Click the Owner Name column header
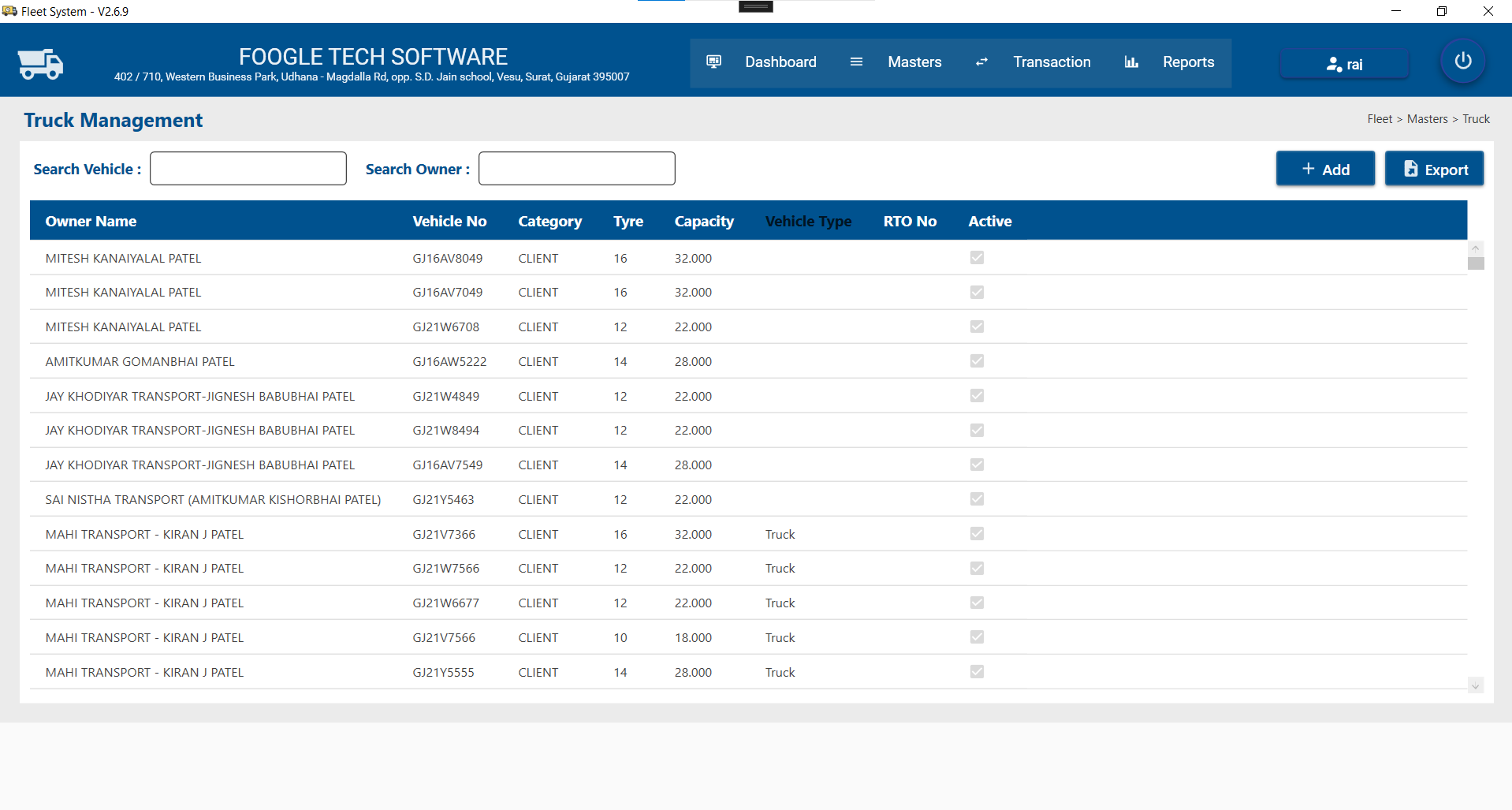1512x810 pixels. [91, 222]
